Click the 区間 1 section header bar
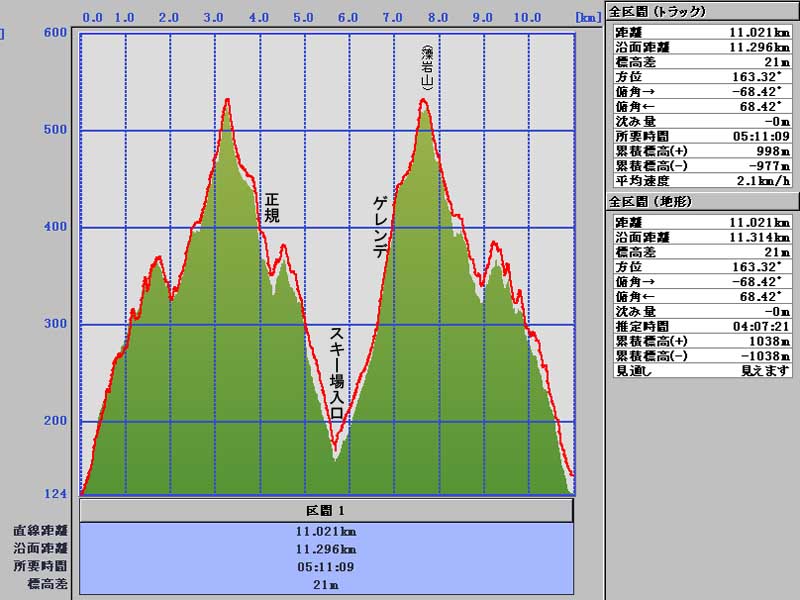 [326, 511]
